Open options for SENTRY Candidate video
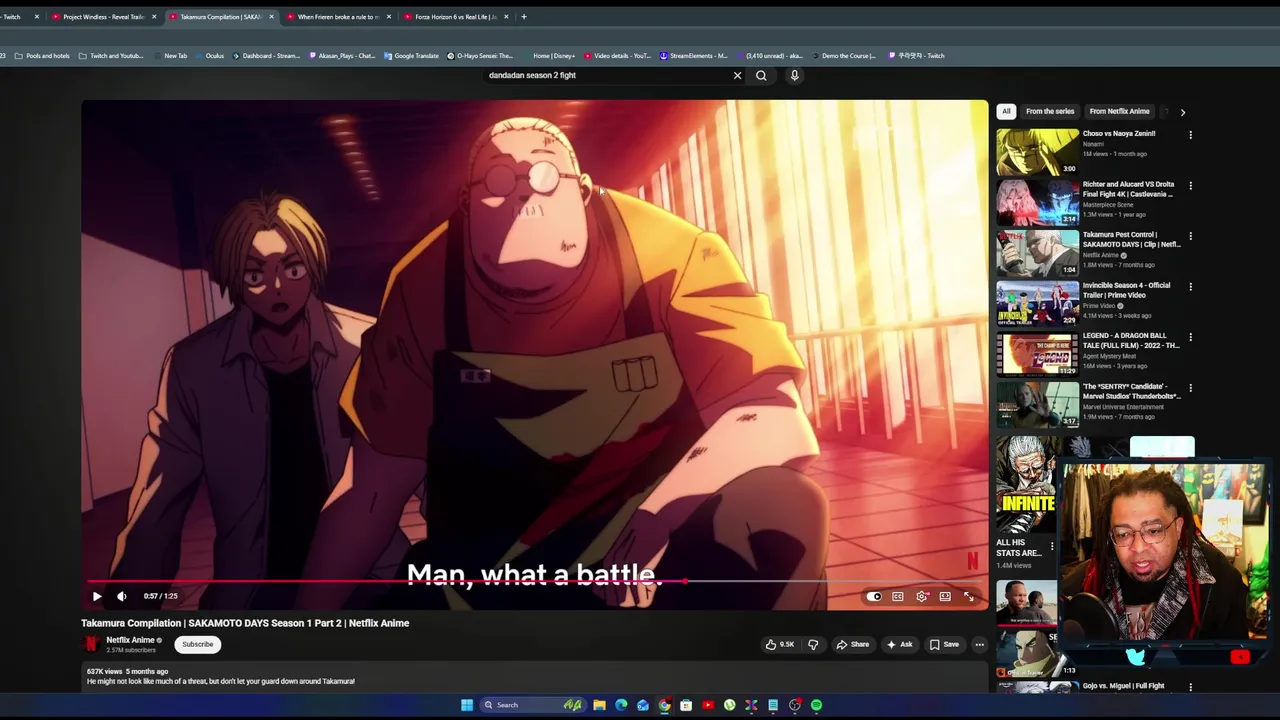 pos(1190,388)
